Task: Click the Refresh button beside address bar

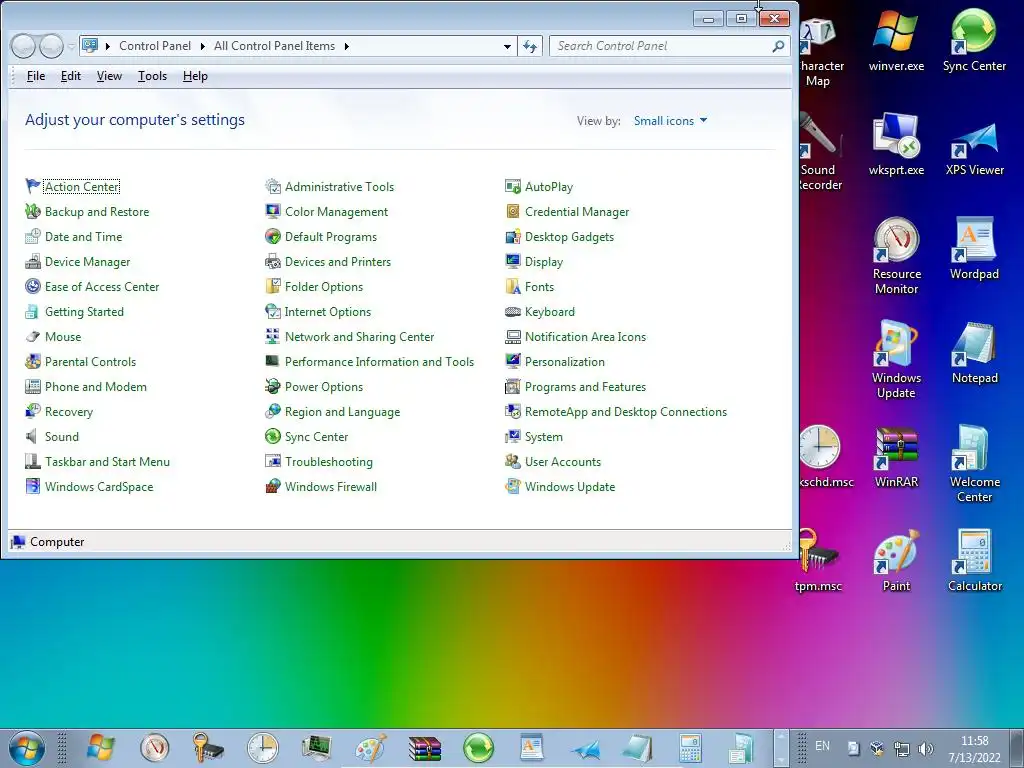Action: coord(530,46)
